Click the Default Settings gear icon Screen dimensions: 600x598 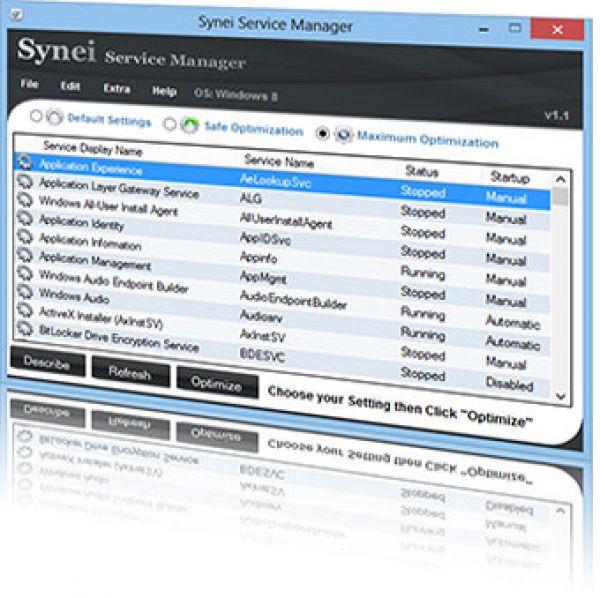[55, 117]
